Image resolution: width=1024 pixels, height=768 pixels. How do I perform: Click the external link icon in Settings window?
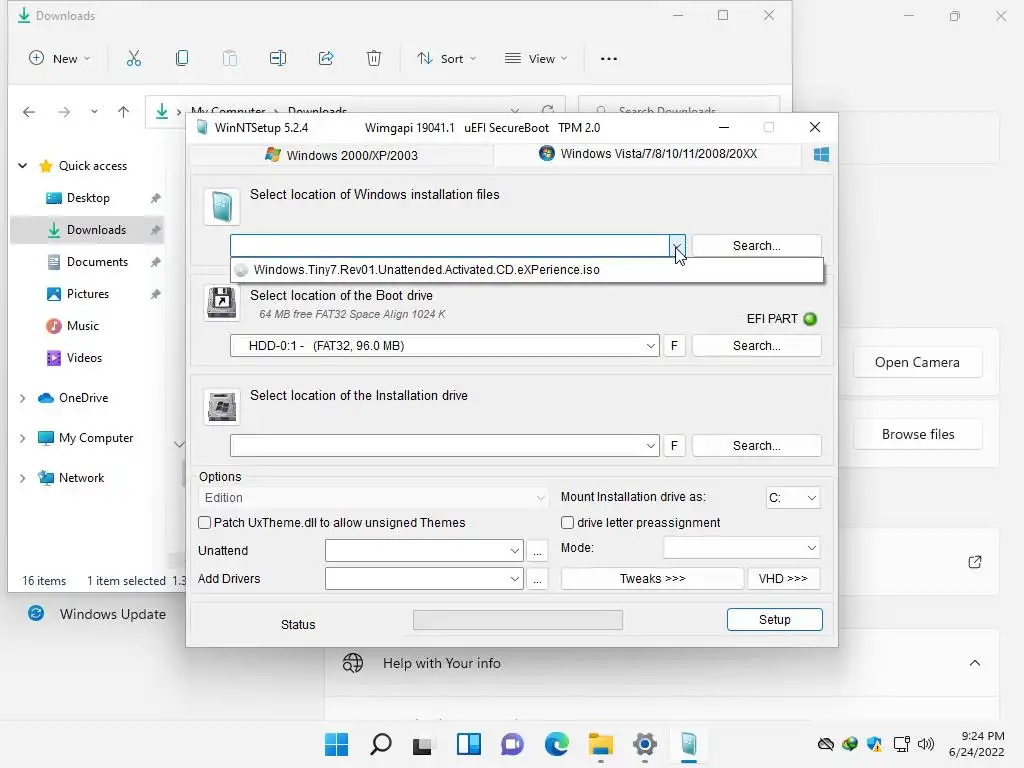click(974, 562)
